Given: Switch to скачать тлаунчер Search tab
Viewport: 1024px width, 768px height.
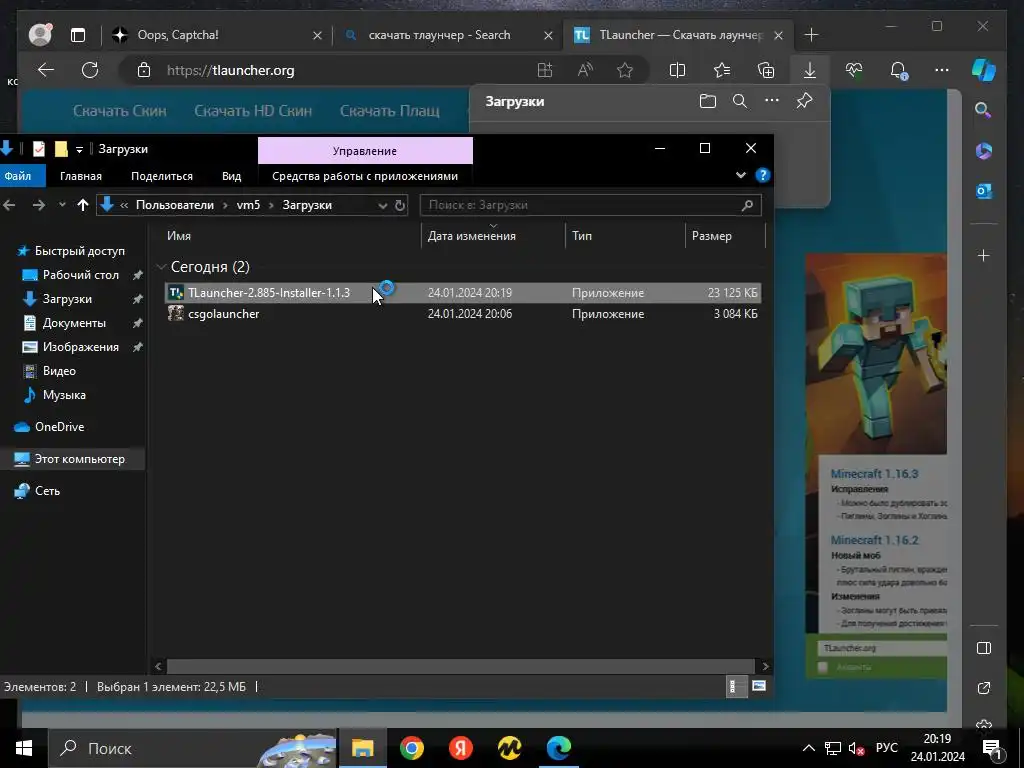Looking at the screenshot, I should click(440, 35).
